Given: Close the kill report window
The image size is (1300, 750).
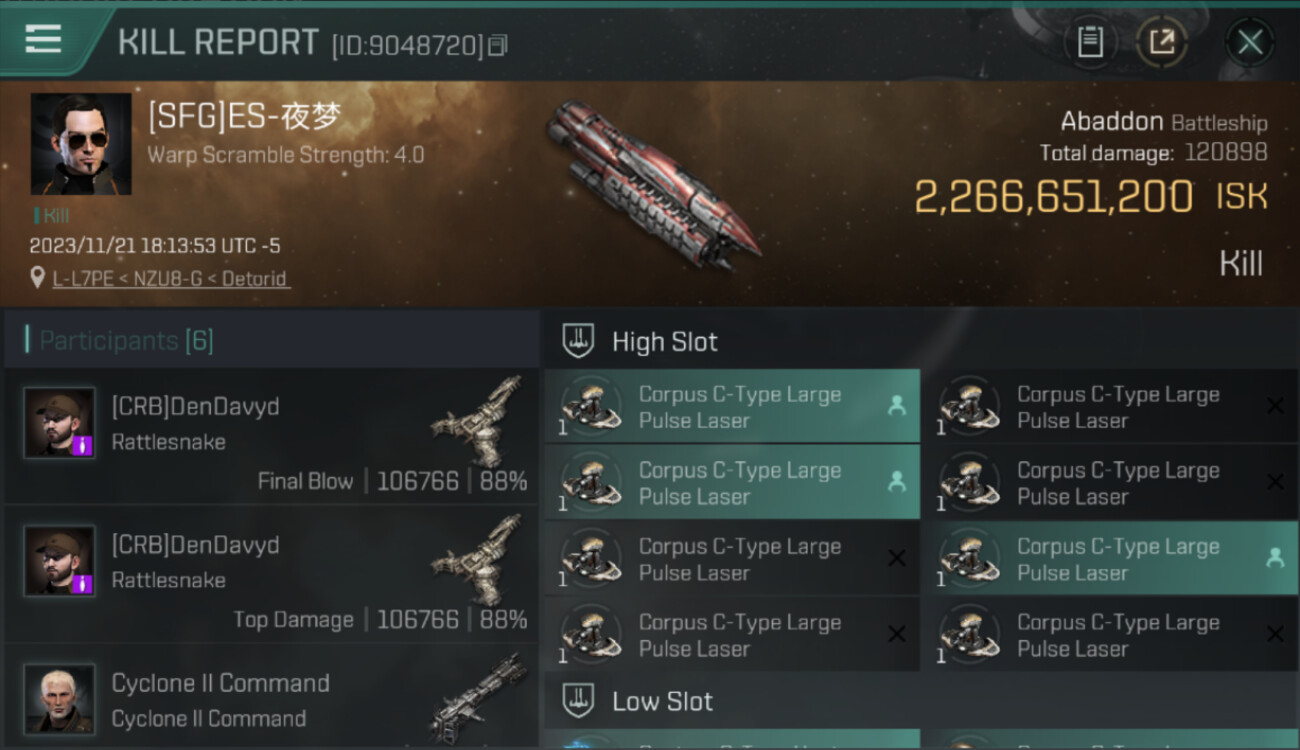Looking at the screenshot, I should 1250,42.
